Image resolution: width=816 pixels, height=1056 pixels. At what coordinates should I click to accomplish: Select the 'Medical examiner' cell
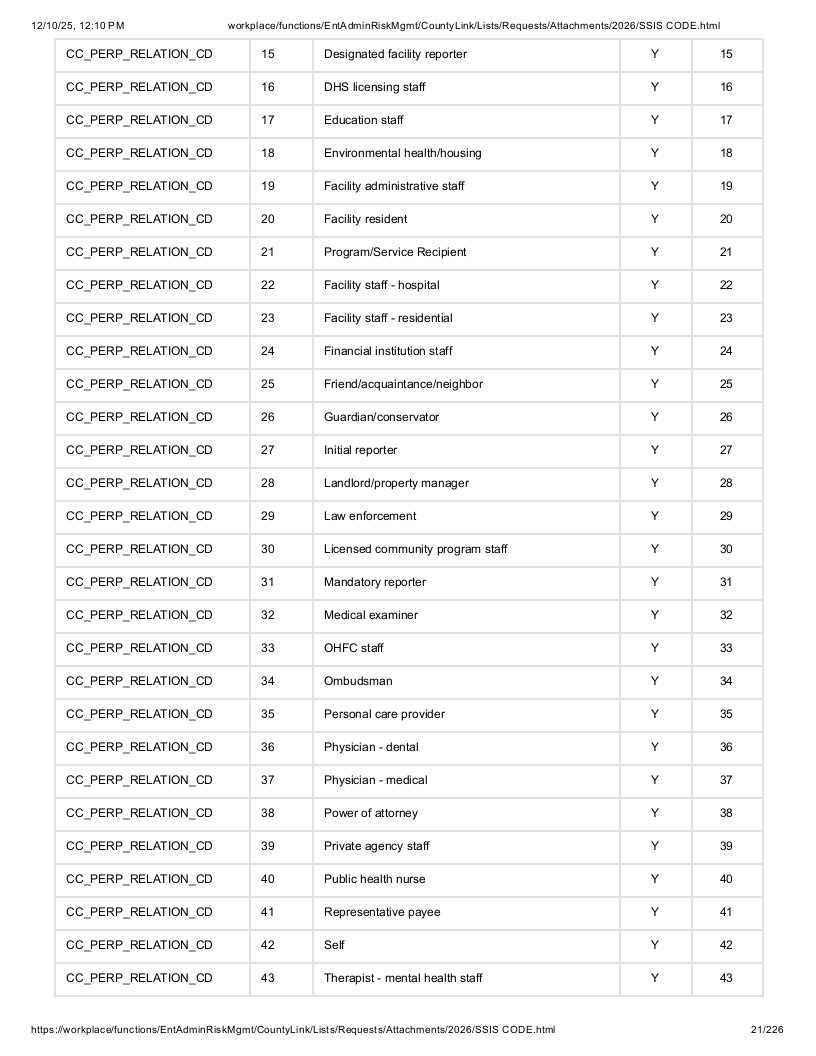(466, 615)
